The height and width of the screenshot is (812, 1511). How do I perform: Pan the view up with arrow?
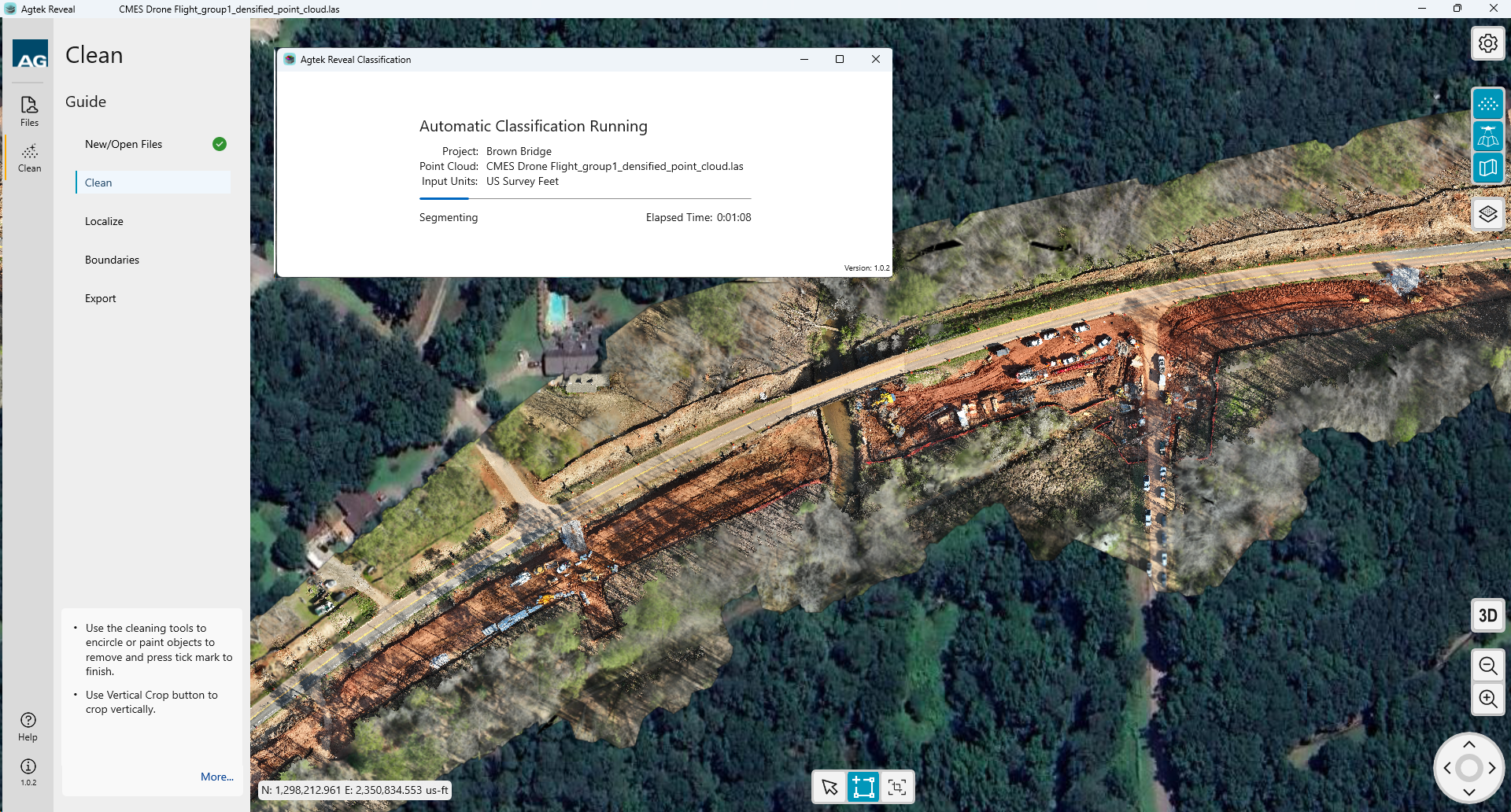click(1469, 744)
